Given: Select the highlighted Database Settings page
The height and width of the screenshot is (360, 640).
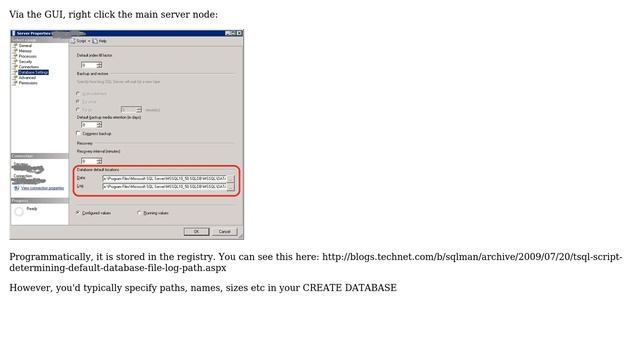Looking at the screenshot, I should [33, 72].
